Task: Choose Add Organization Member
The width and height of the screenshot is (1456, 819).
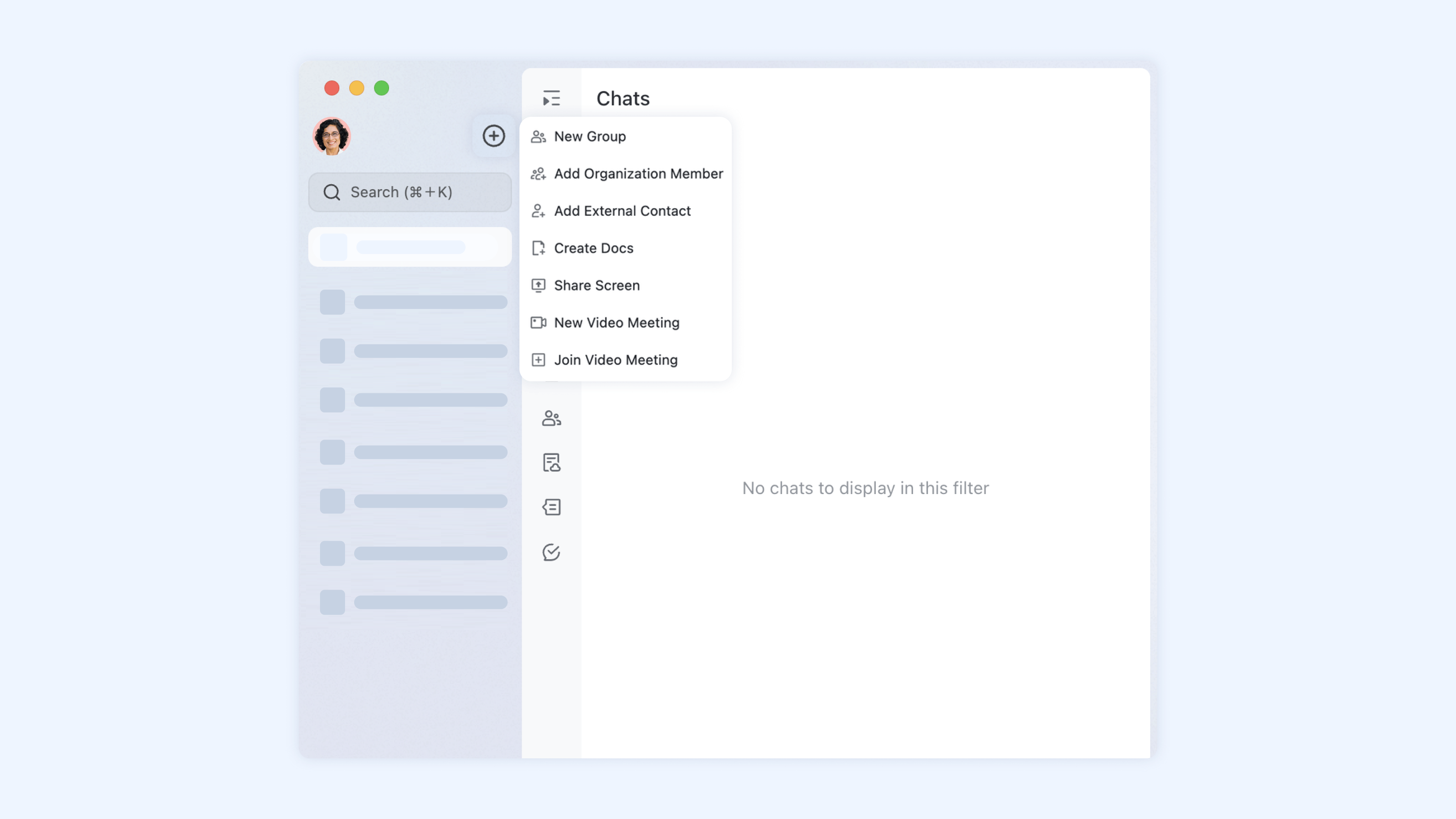Action: (639, 174)
